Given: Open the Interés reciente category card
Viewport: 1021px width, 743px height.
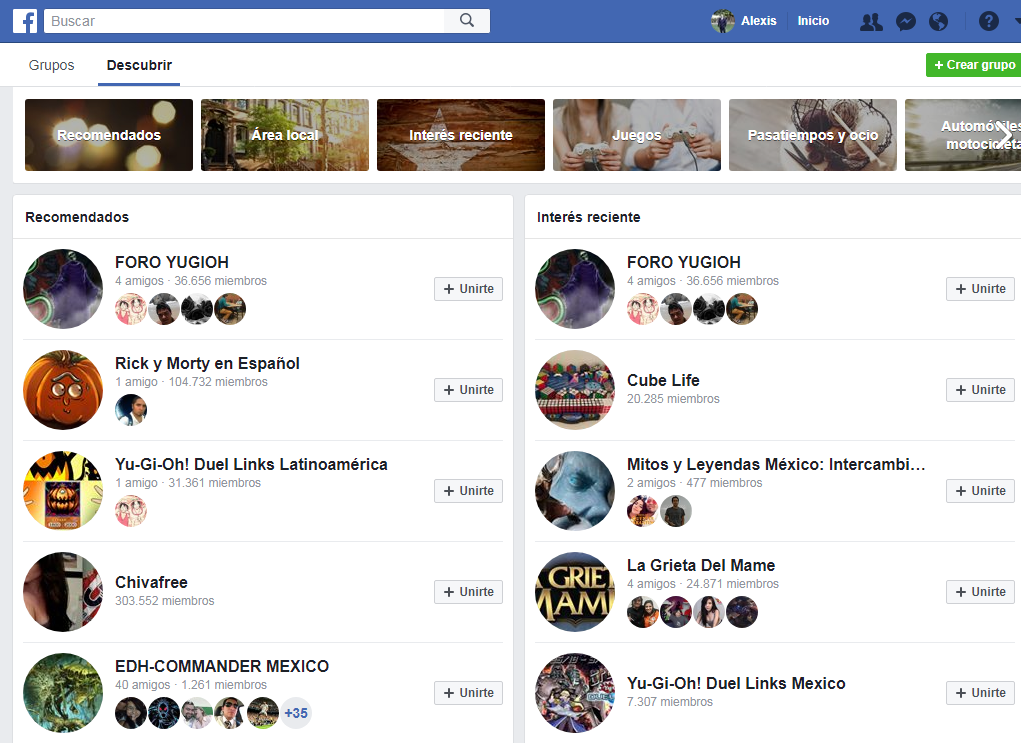Looking at the screenshot, I should coord(460,135).
